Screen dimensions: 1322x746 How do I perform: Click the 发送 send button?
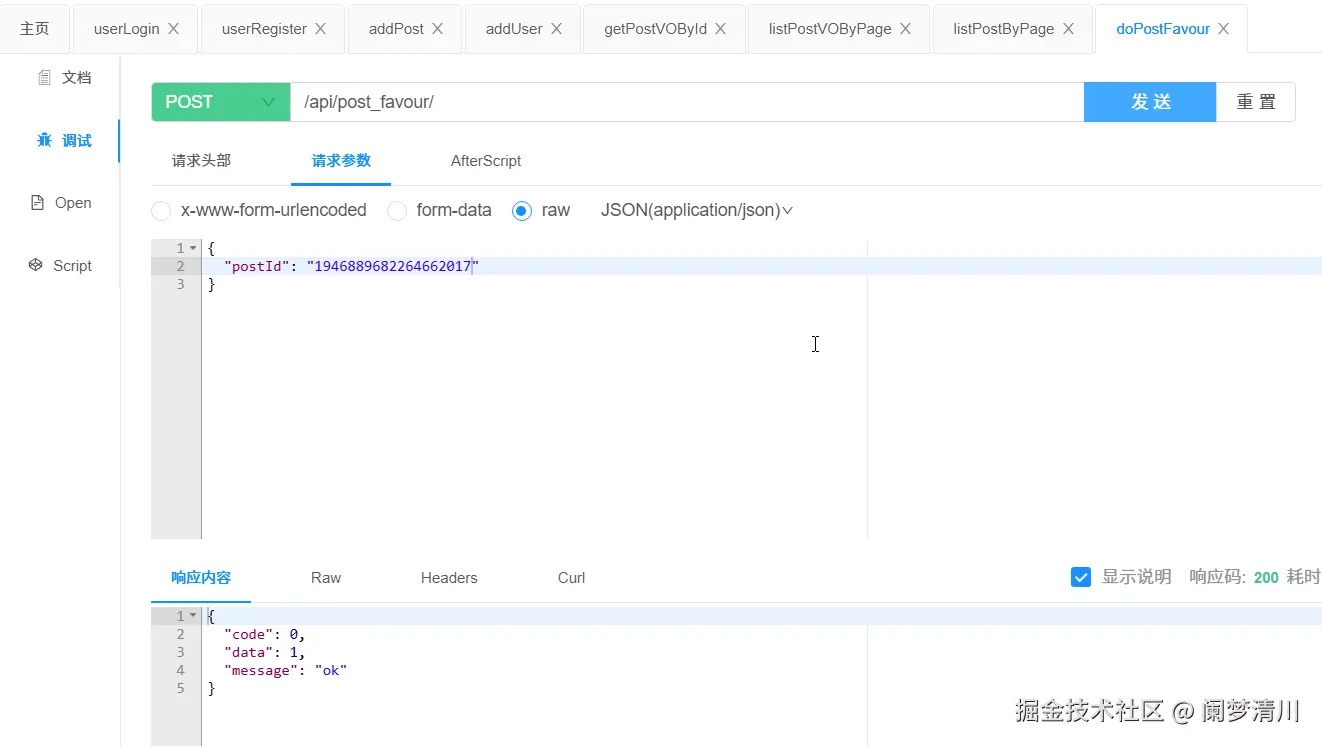(1150, 102)
